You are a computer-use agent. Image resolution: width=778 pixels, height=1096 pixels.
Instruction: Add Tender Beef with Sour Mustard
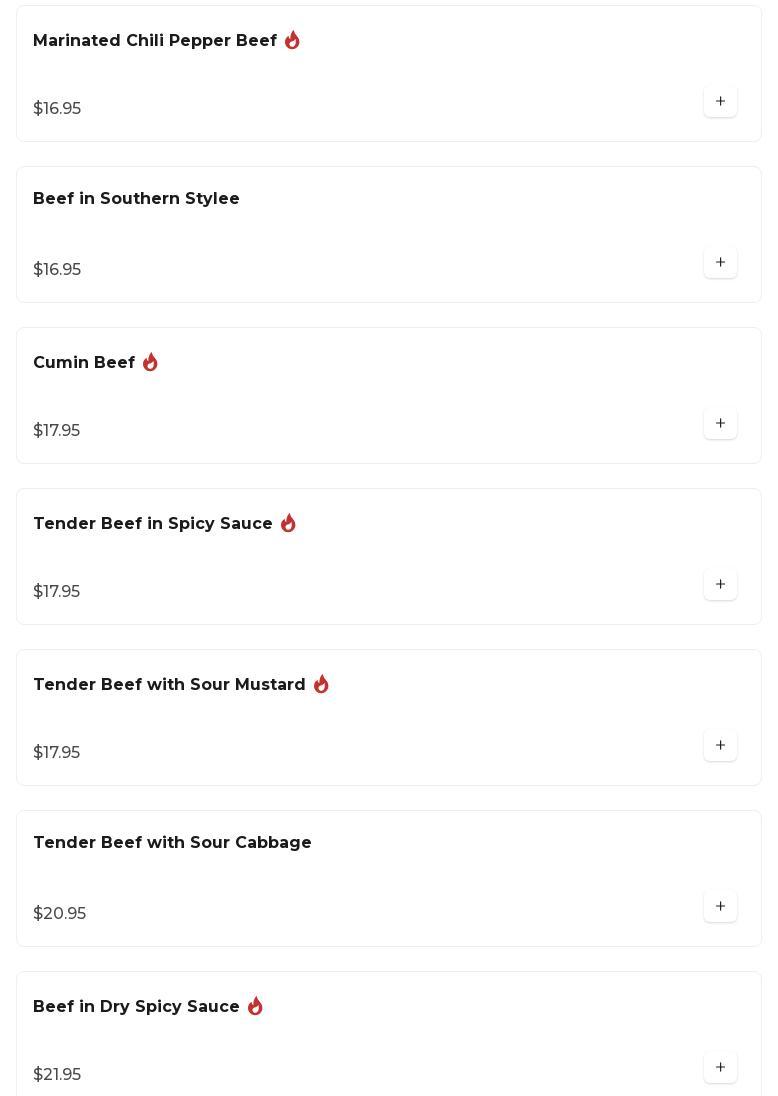pos(720,745)
